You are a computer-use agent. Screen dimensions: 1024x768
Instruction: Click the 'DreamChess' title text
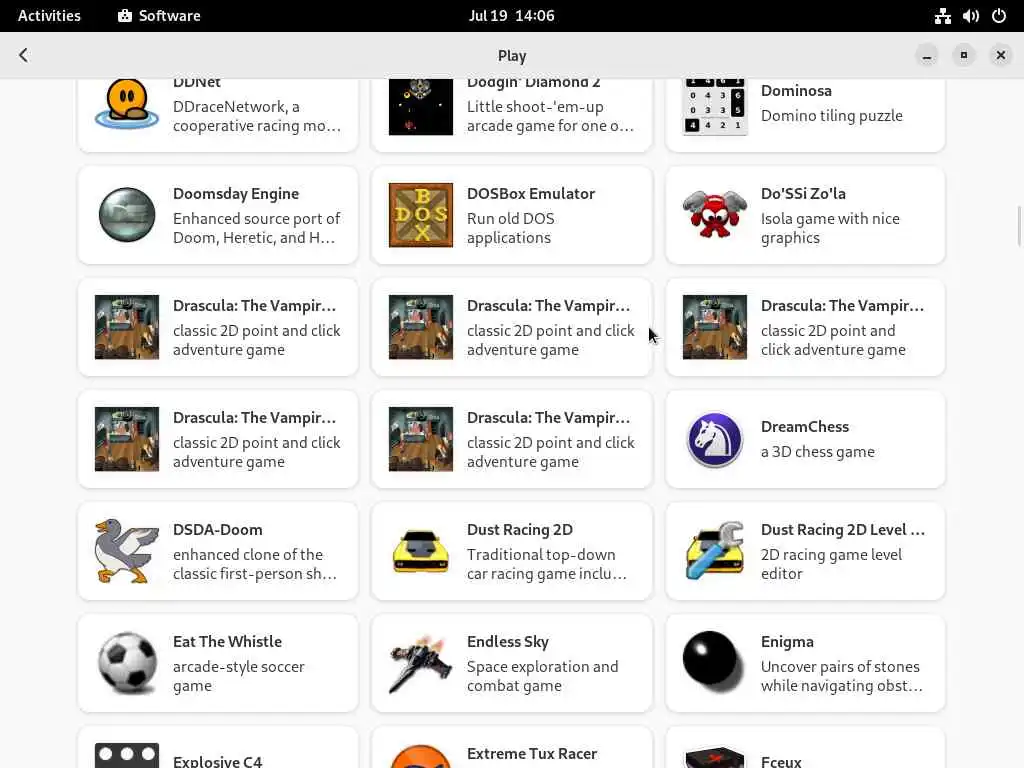pos(805,427)
